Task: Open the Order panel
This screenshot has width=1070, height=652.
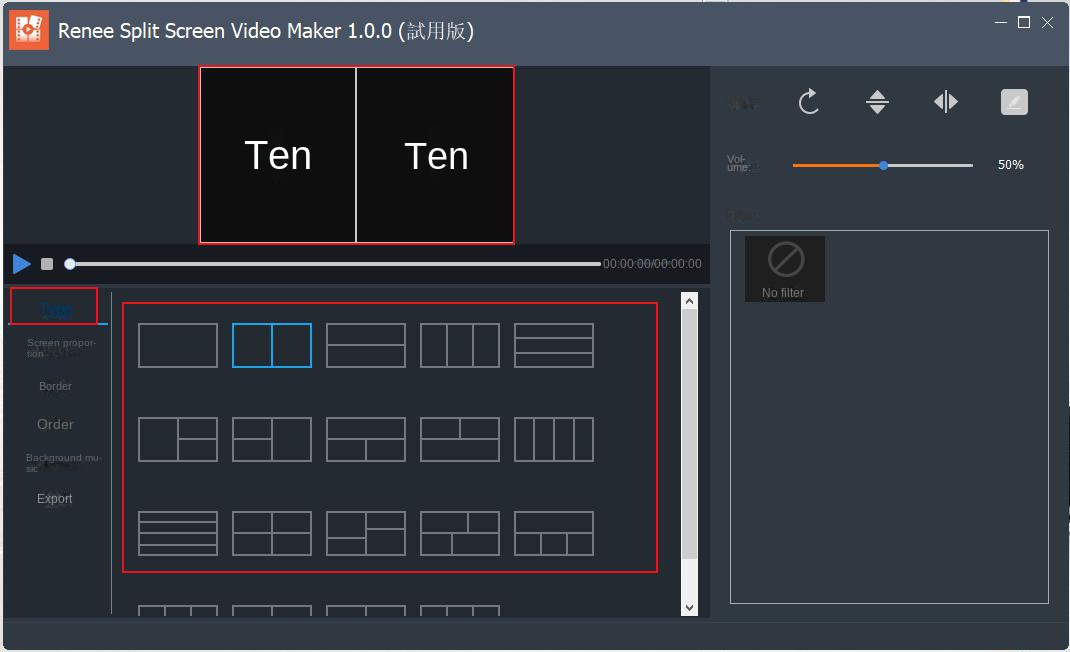Action: [x=54, y=424]
